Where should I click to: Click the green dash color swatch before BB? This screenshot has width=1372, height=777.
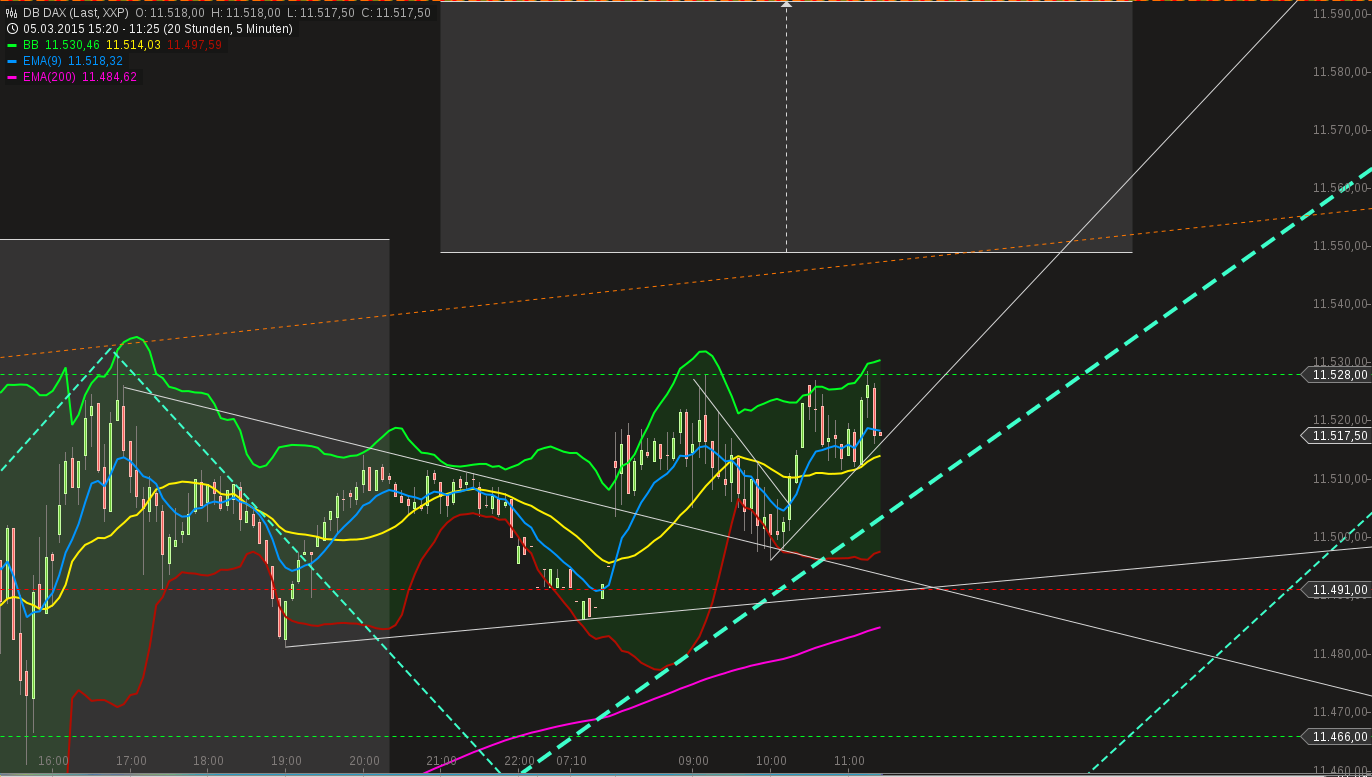coord(12,45)
